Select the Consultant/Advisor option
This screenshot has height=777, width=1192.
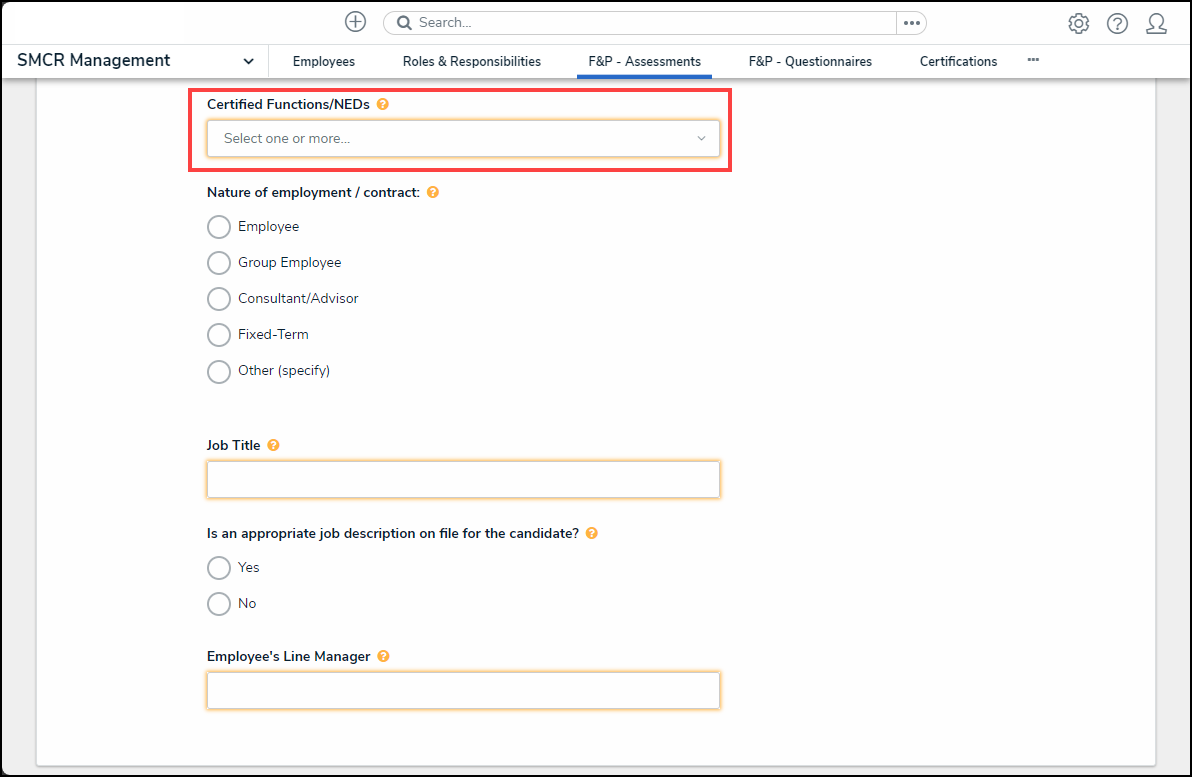[x=219, y=299]
